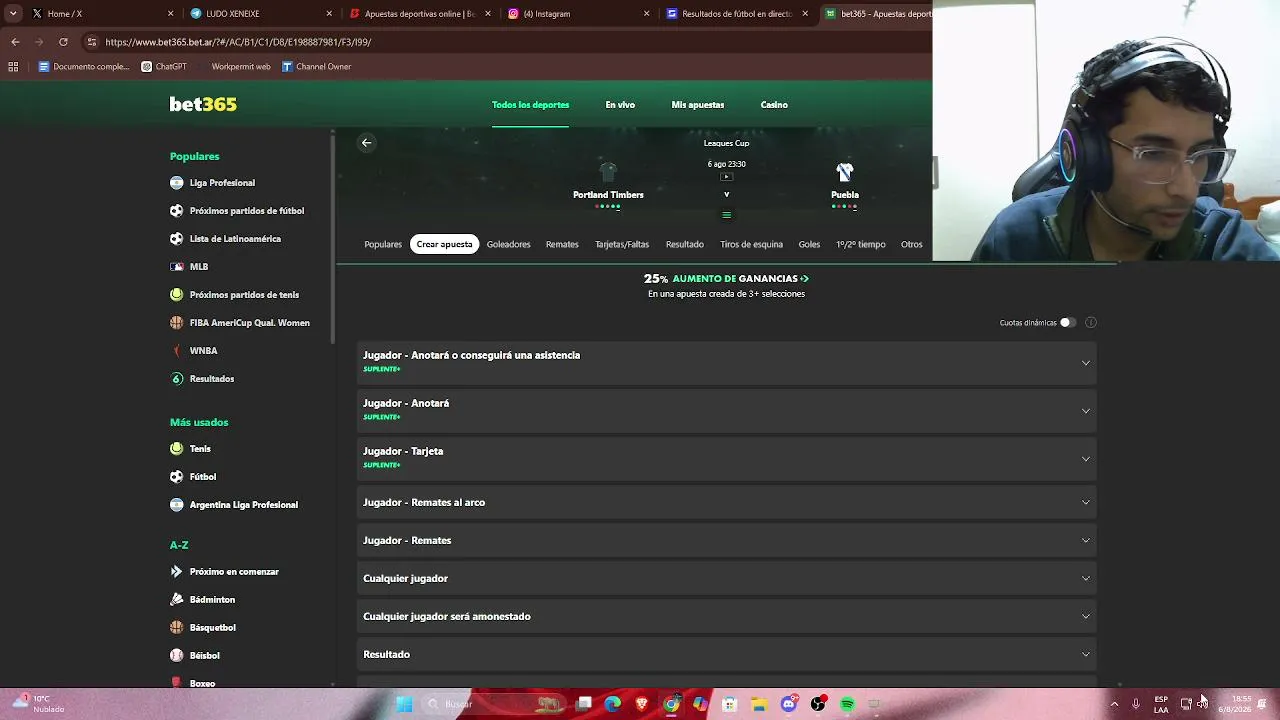1280x720 pixels.
Task: Click the Bádminton icon in A-Z
Action: 177,600
